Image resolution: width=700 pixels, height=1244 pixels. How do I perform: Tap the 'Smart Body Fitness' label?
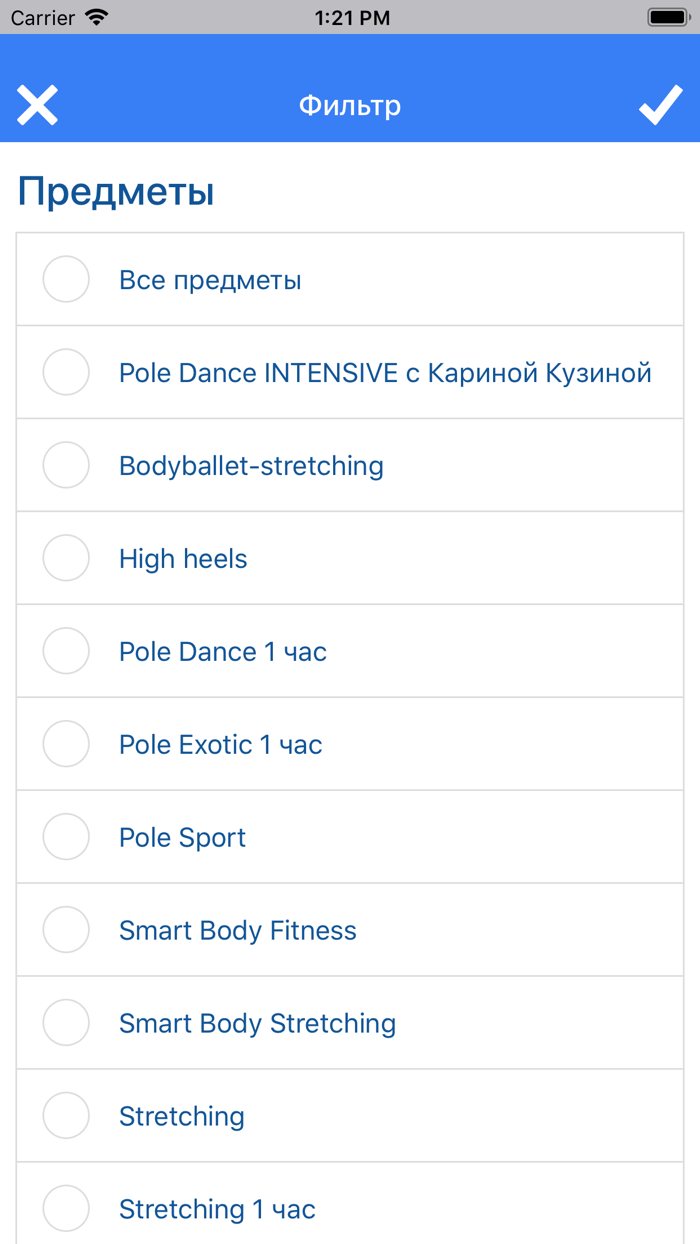point(238,931)
